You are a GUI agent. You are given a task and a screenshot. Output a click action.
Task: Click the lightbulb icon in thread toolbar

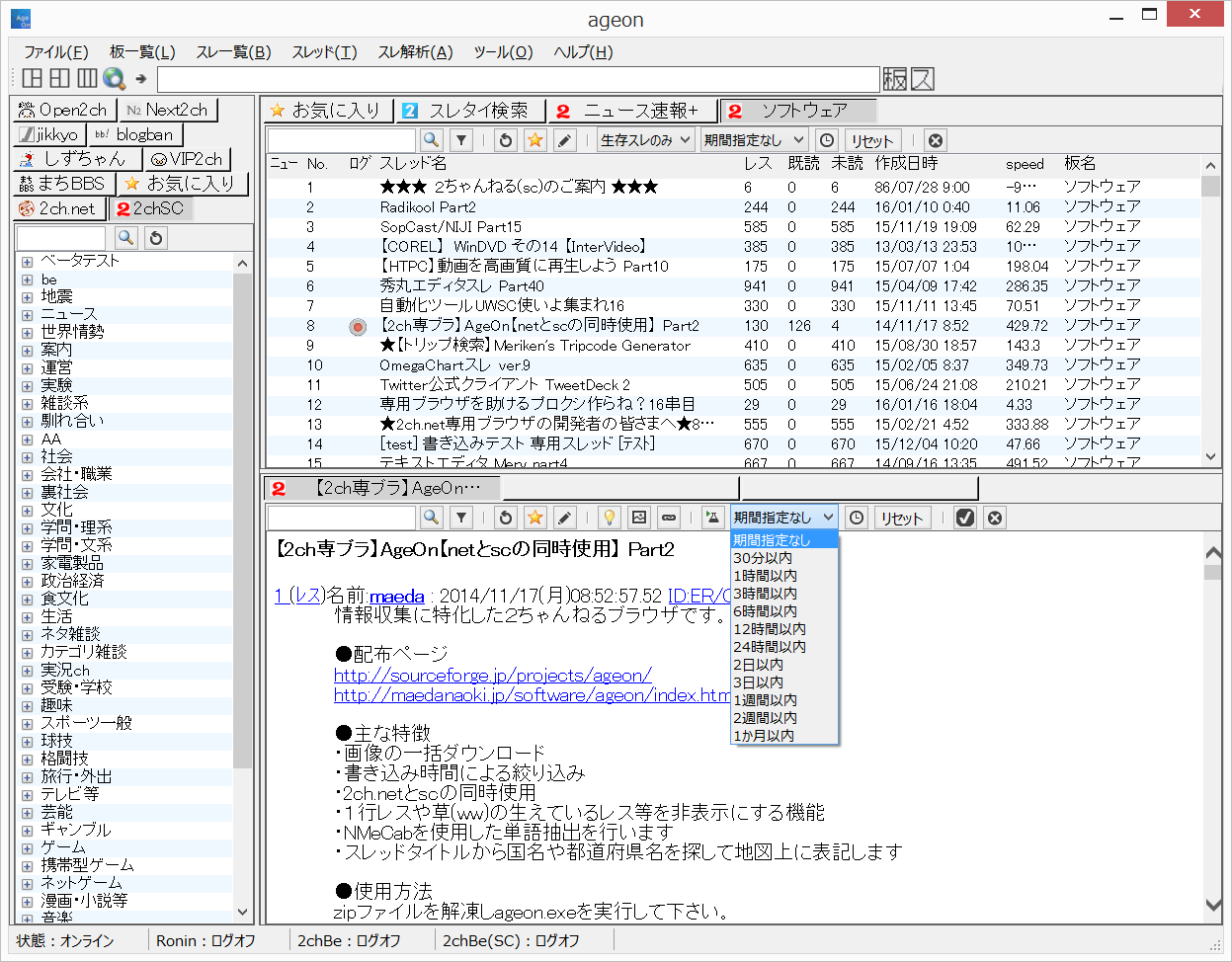(610, 518)
